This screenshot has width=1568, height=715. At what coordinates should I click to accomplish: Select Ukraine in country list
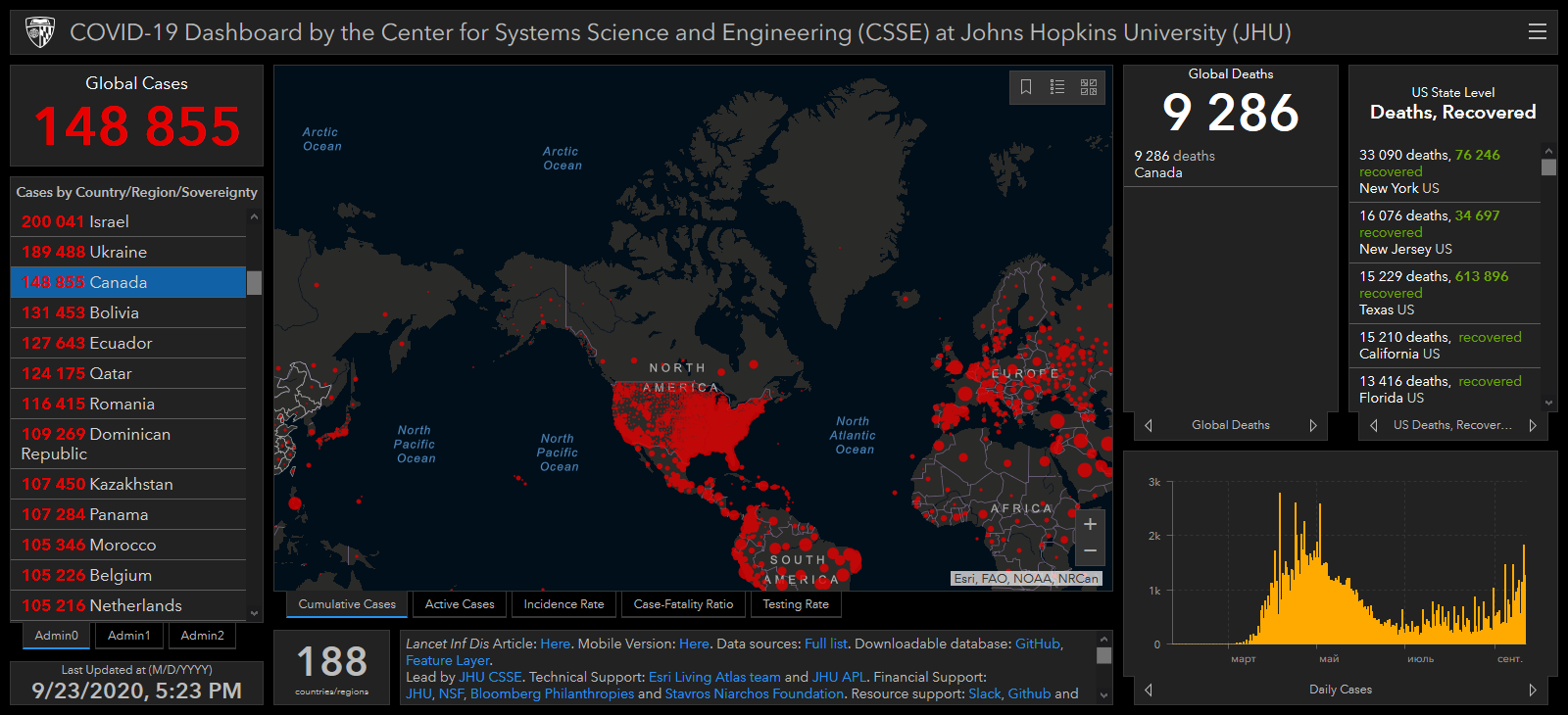click(x=128, y=252)
